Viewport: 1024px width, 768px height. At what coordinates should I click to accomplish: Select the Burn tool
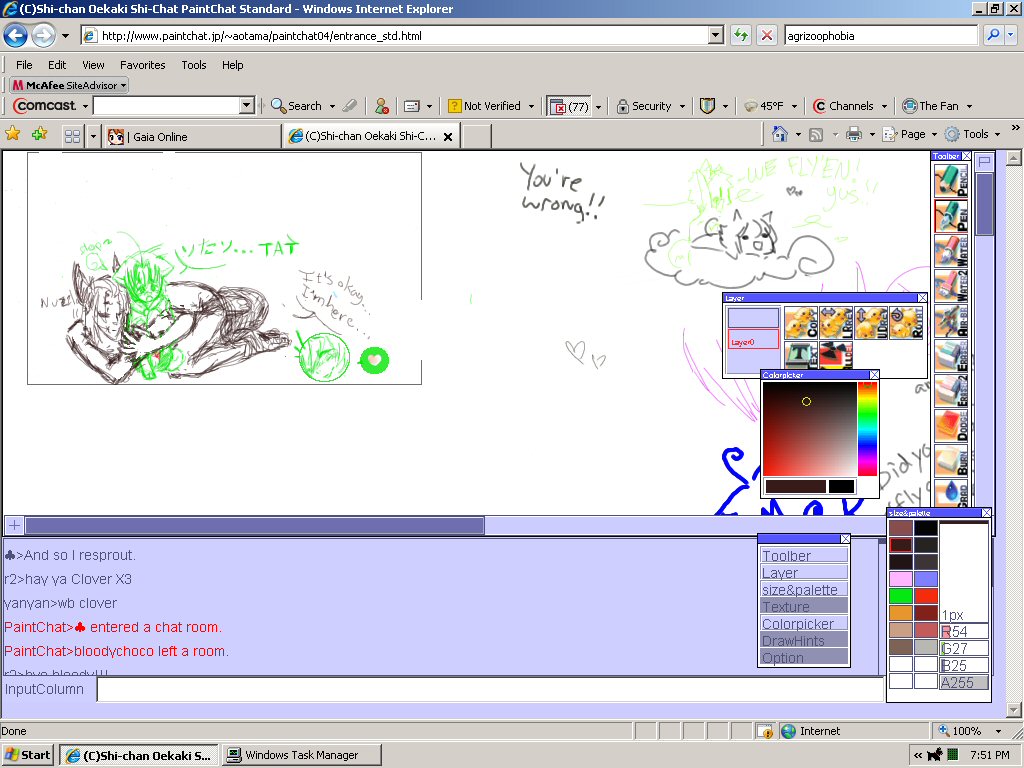[951, 461]
